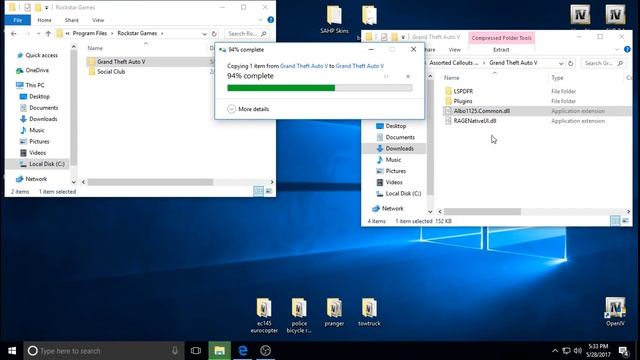Open the Action Center notifications icon
The image size is (640, 360).
(623, 351)
